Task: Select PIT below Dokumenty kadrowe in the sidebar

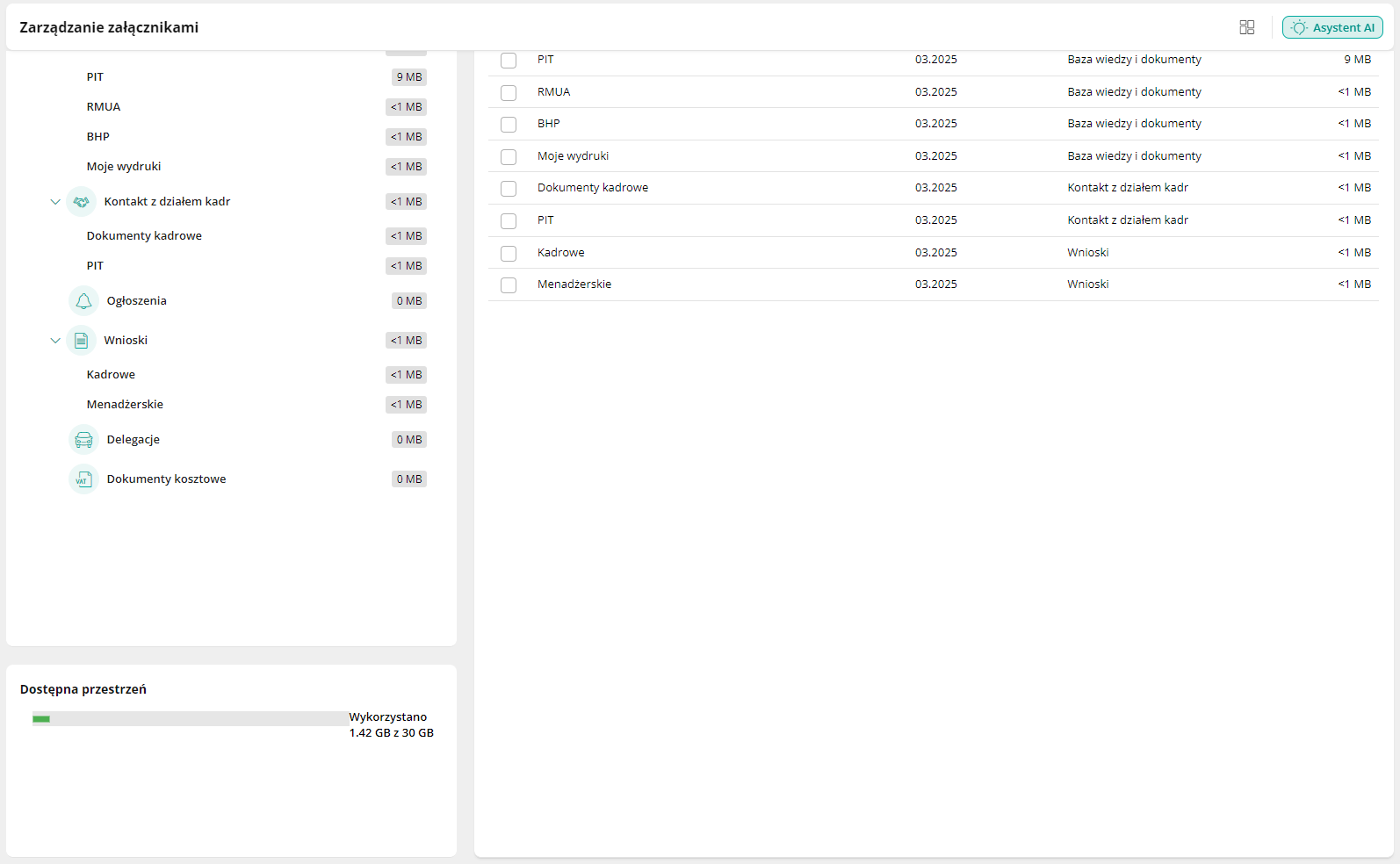Action: pos(95,266)
